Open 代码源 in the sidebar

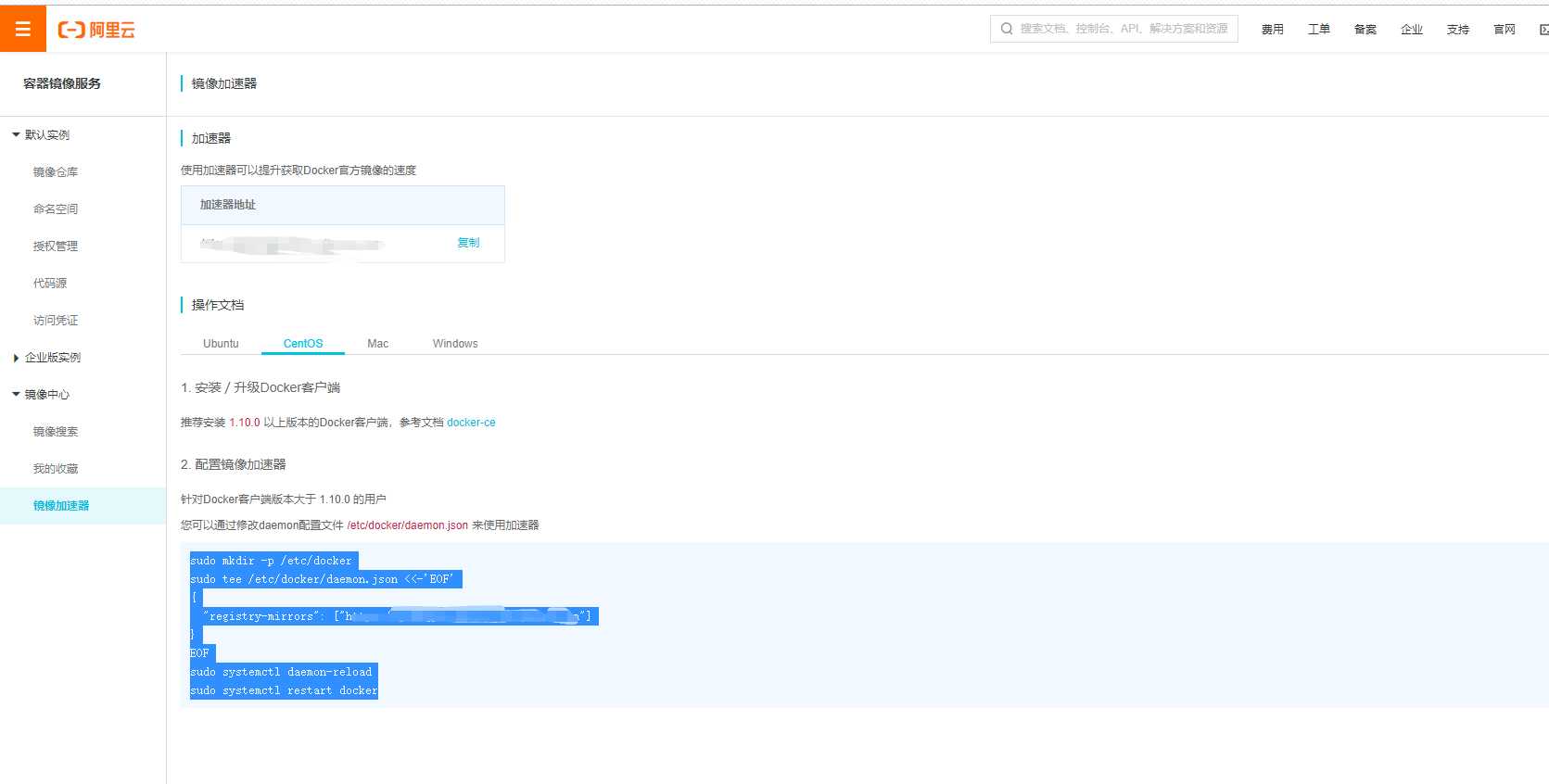coord(50,284)
